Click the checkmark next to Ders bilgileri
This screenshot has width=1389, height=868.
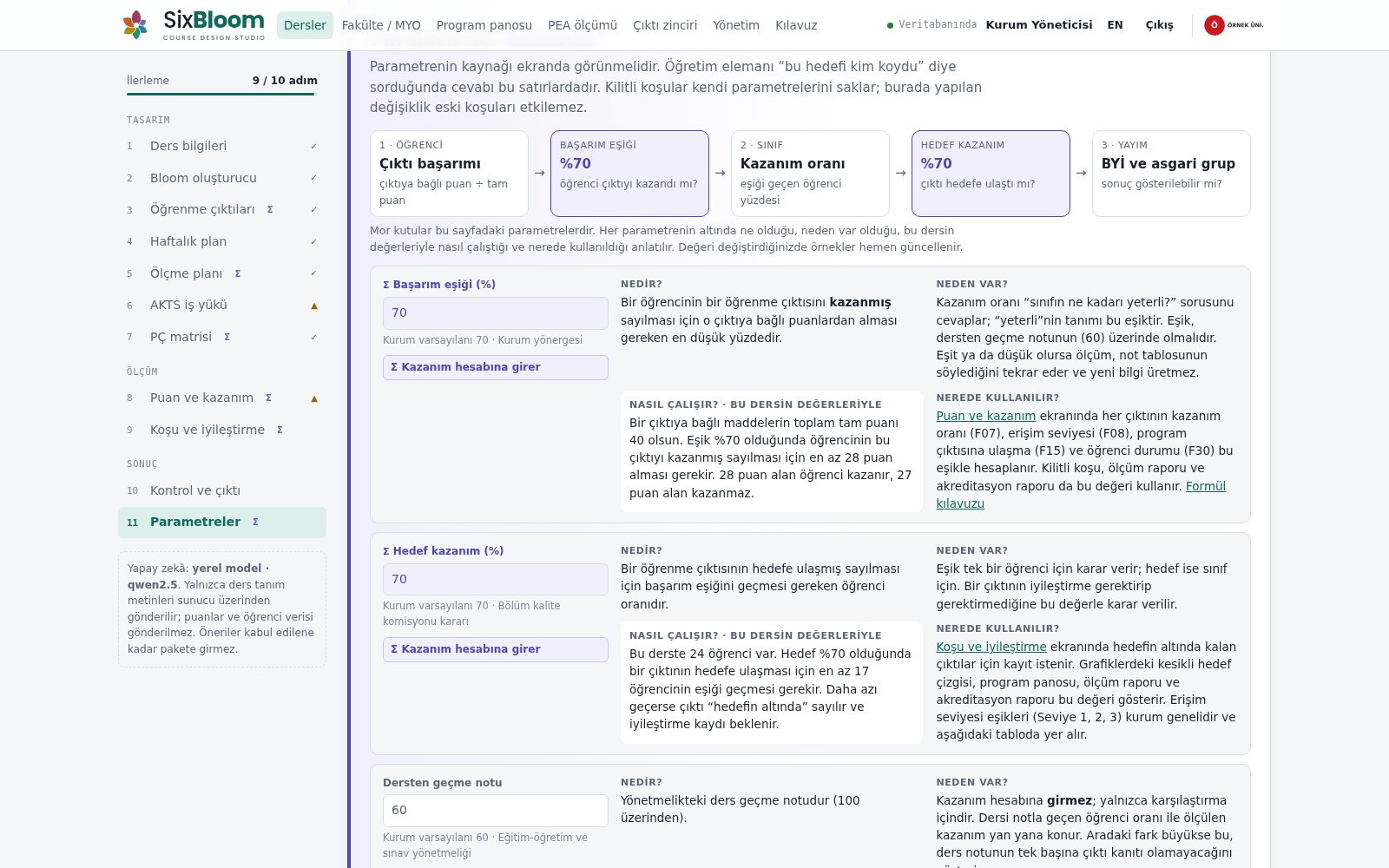(314, 146)
